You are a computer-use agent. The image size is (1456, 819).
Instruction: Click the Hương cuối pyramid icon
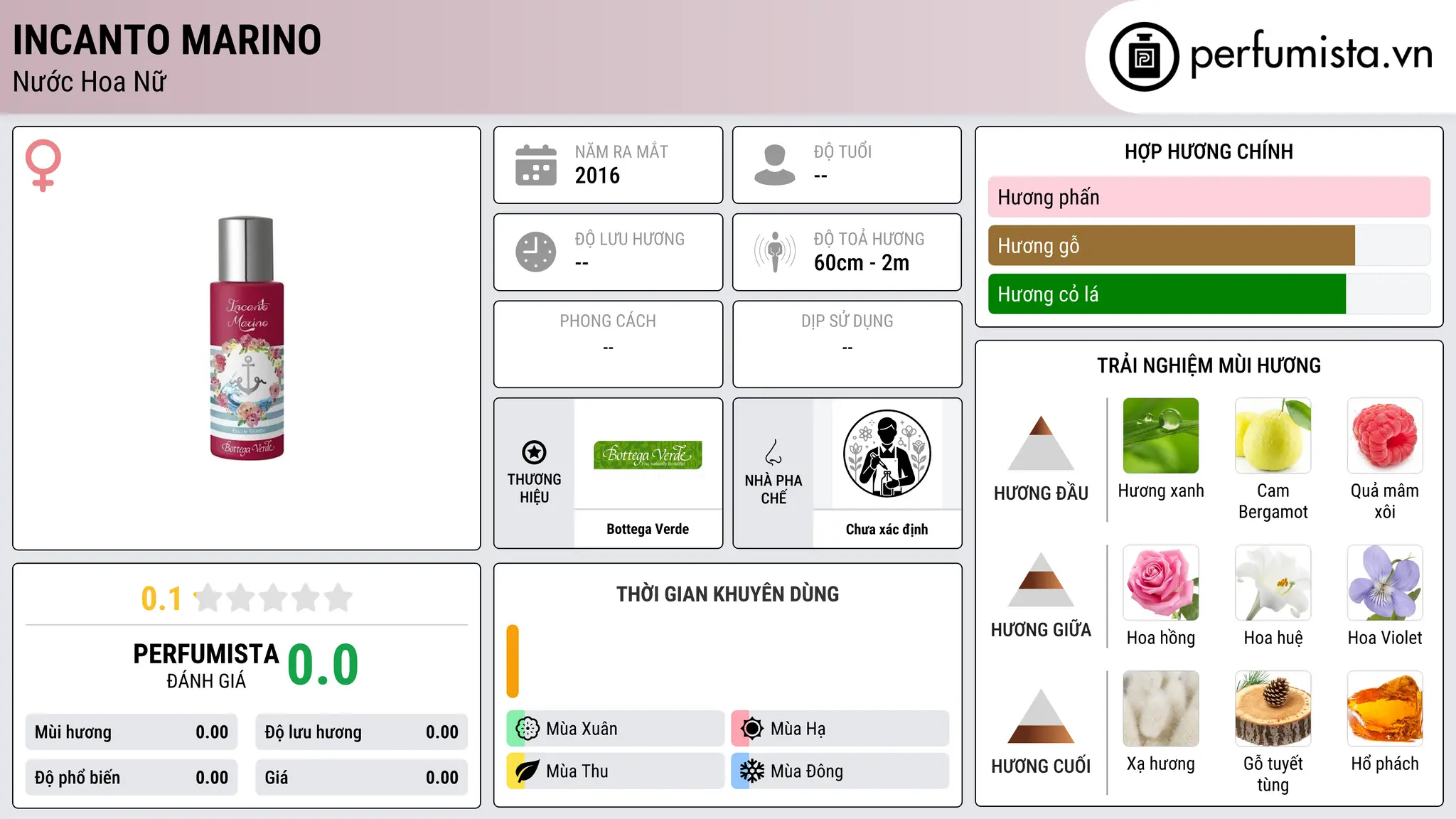coord(1041,716)
